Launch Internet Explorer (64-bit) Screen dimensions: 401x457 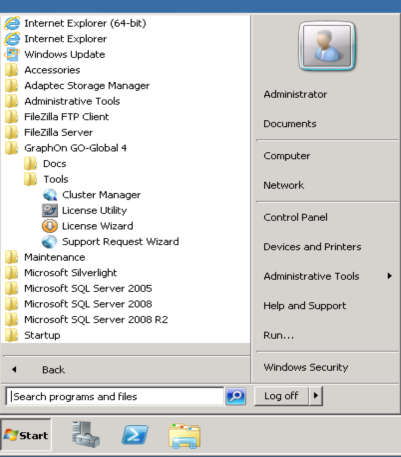pyautogui.click(x=75, y=23)
